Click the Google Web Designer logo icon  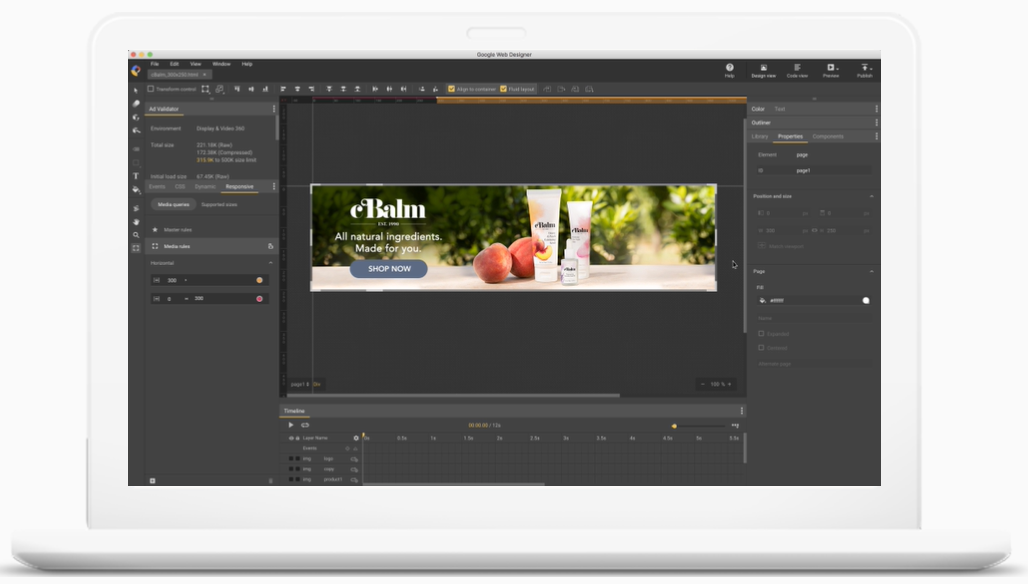click(x=136, y=70)
